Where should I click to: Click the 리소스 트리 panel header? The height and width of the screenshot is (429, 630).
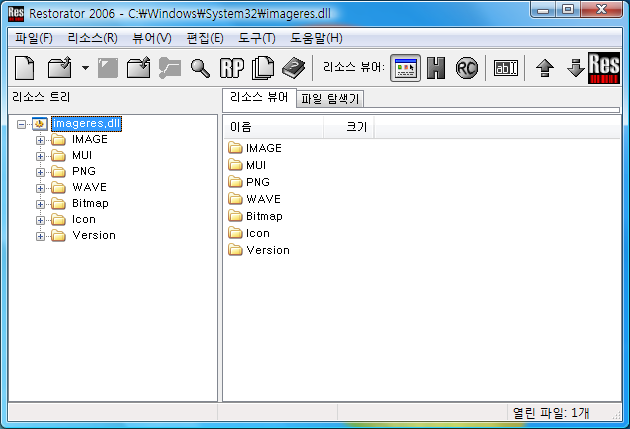[x=41, y=97]
